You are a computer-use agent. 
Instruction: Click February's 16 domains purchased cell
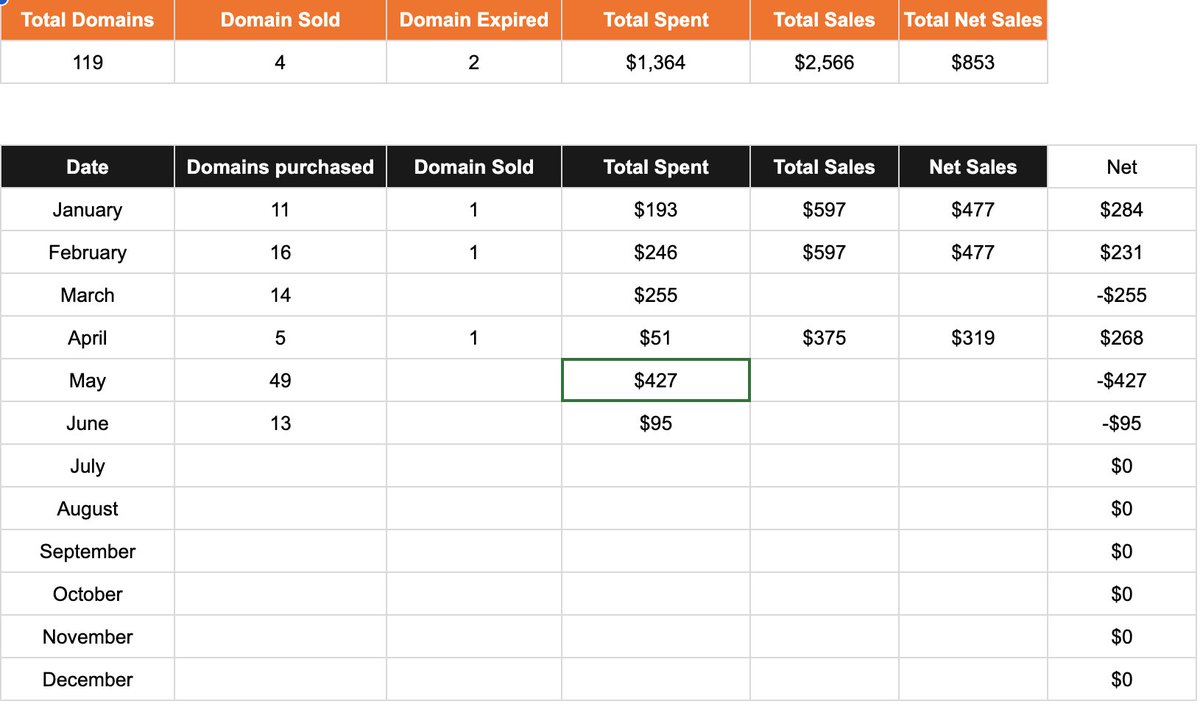coord(280,252)
